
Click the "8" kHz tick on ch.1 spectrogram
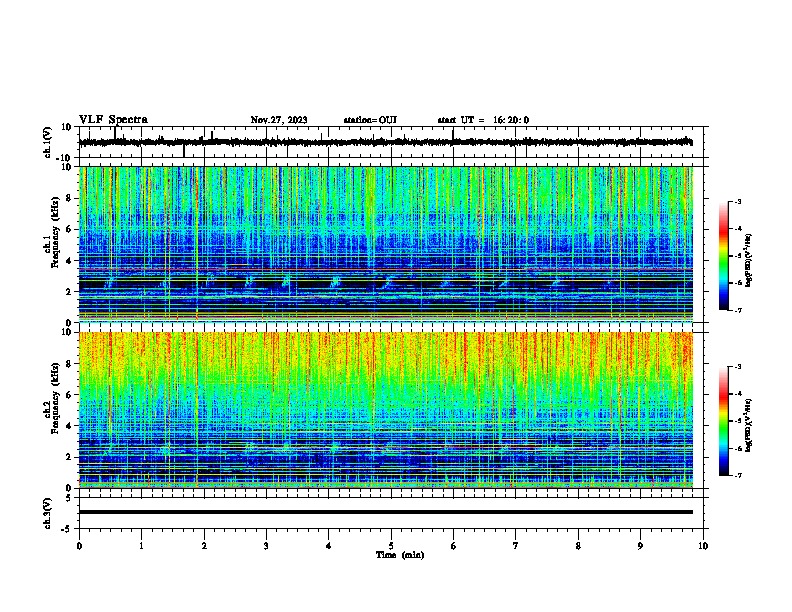(x=70, y=198)
